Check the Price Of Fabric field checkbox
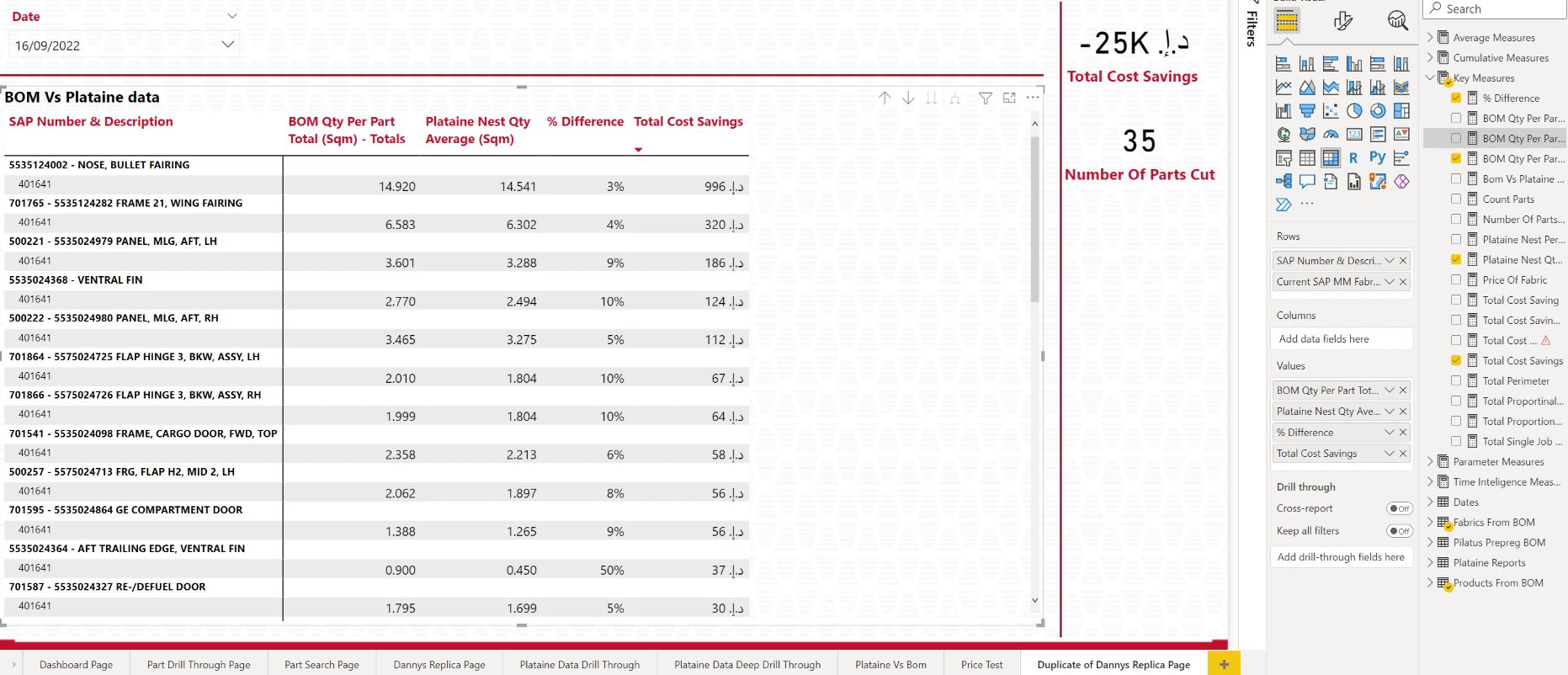The image size is (1568, 675). click(x=1455, y=280)
